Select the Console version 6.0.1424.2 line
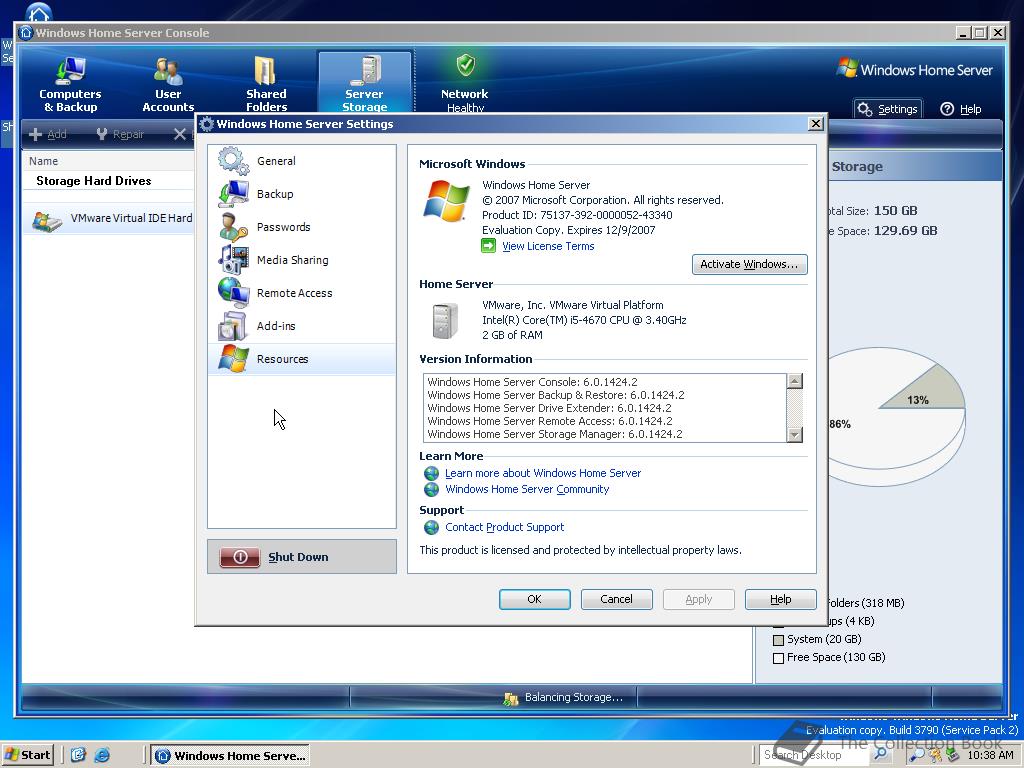Image resolution: width=1024 pixels, height=768 pixels. coord(532,382)
